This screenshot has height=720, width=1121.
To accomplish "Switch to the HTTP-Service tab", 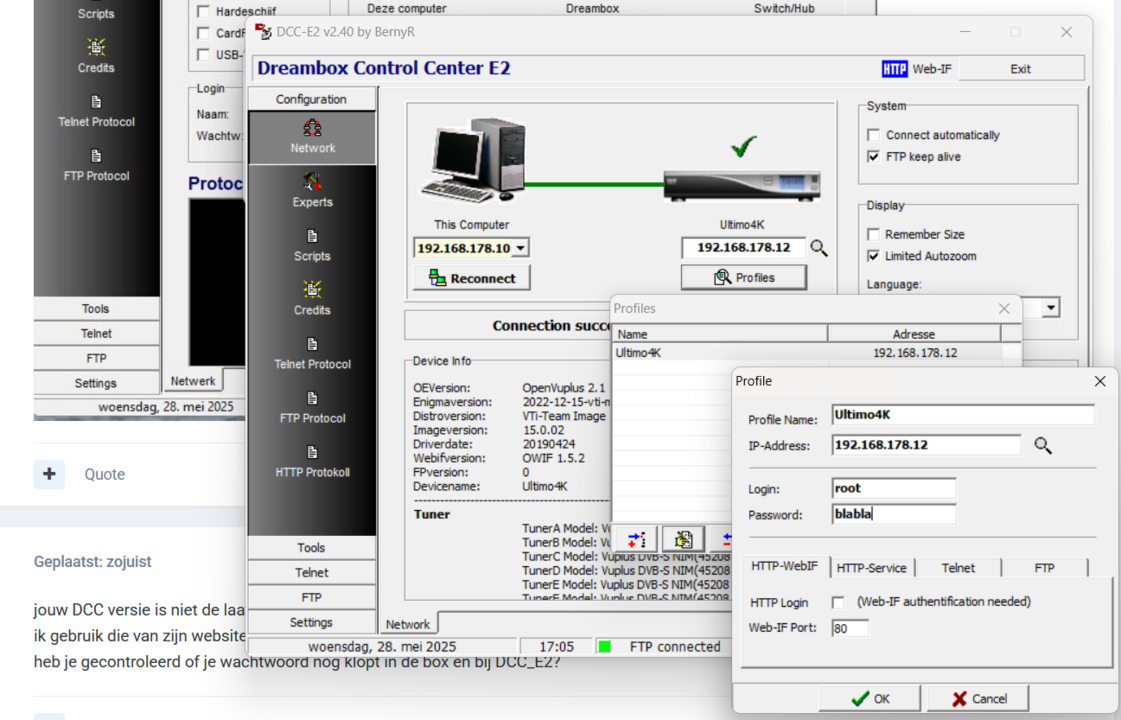I will pyautogui.click(x=871, y=567).
